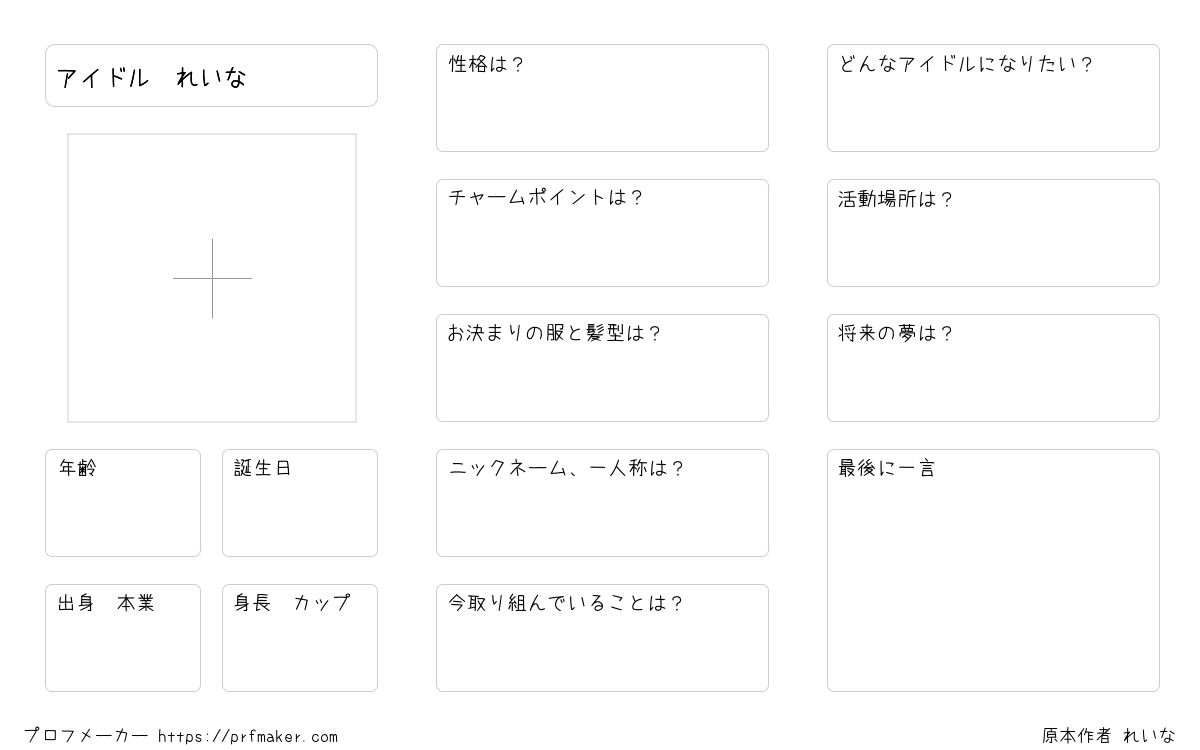Image resolution: width=1200 pixels, height=750 pixels.
Task: Click the 性格は？ answer box
Action: [x=602, y=98]
